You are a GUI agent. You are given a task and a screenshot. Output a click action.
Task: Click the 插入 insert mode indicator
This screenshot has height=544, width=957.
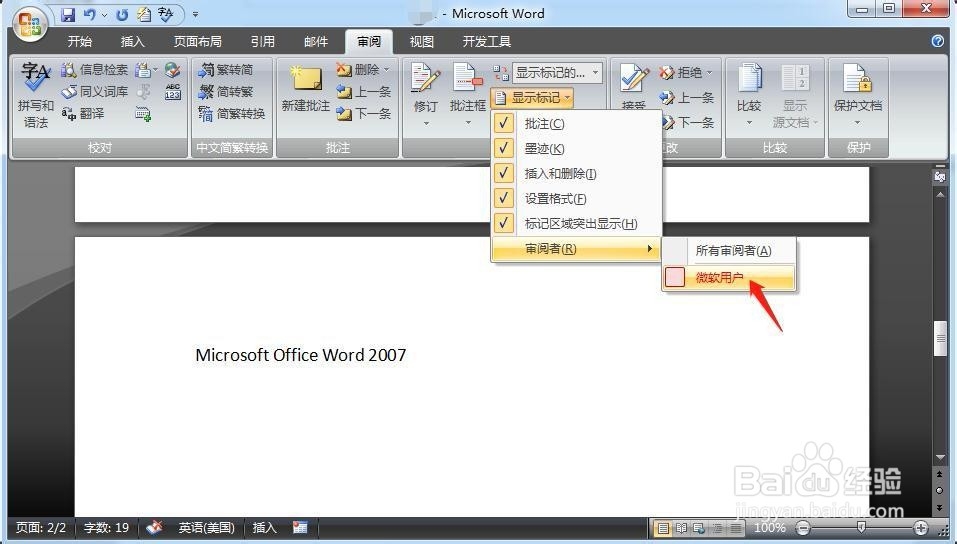[264, 528]
